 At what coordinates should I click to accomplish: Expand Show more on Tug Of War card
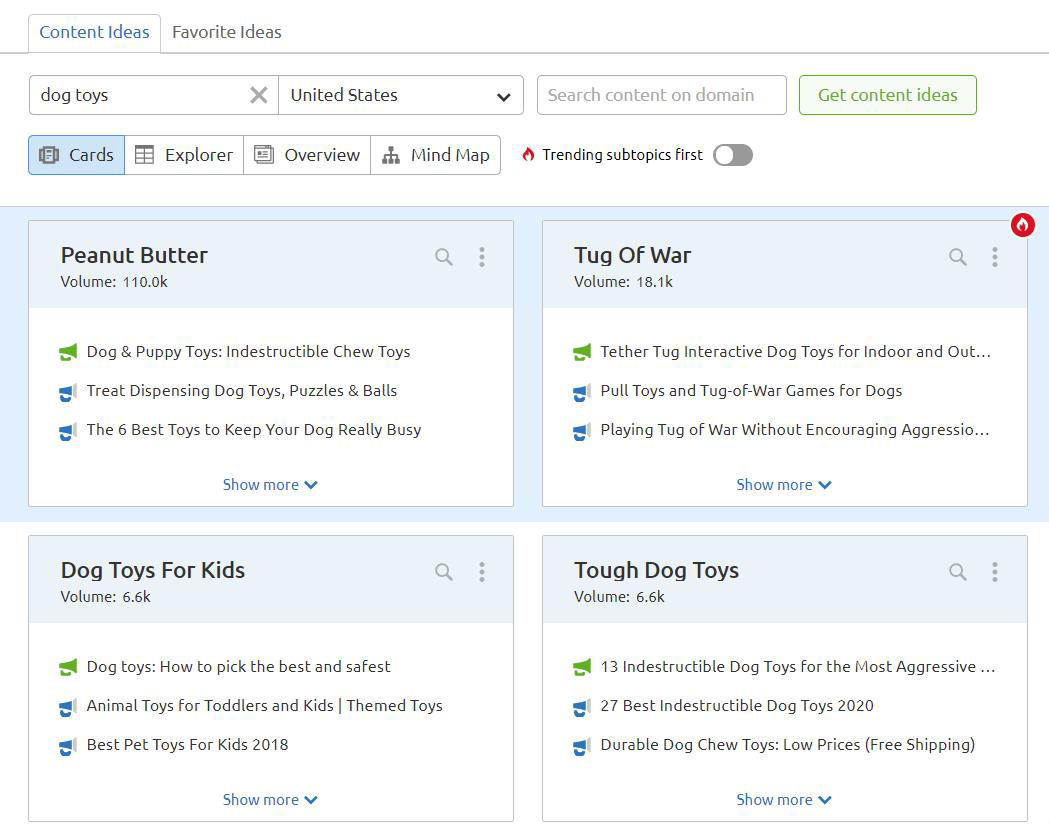[784, 485]
